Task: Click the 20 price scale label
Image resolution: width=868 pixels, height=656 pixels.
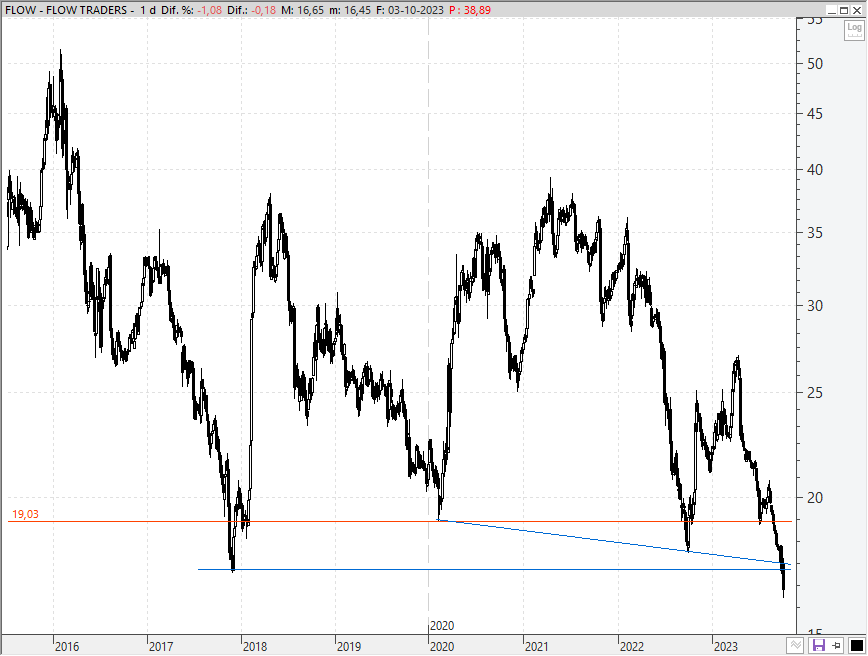Action: (815, 498)
